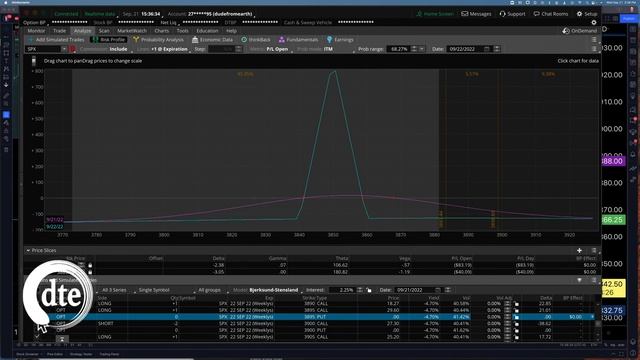Image resolution: width=640 pixels, height=360 pixels.
Task: Open the calendar icon in the 09/21/2022 date field
Action: coord(438,290)
